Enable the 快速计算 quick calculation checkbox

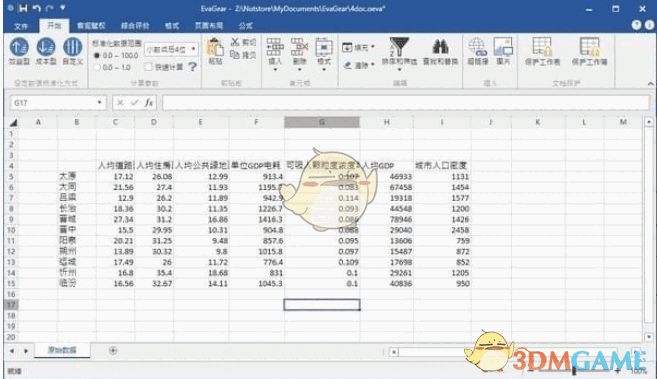click(x=148, y=67)
